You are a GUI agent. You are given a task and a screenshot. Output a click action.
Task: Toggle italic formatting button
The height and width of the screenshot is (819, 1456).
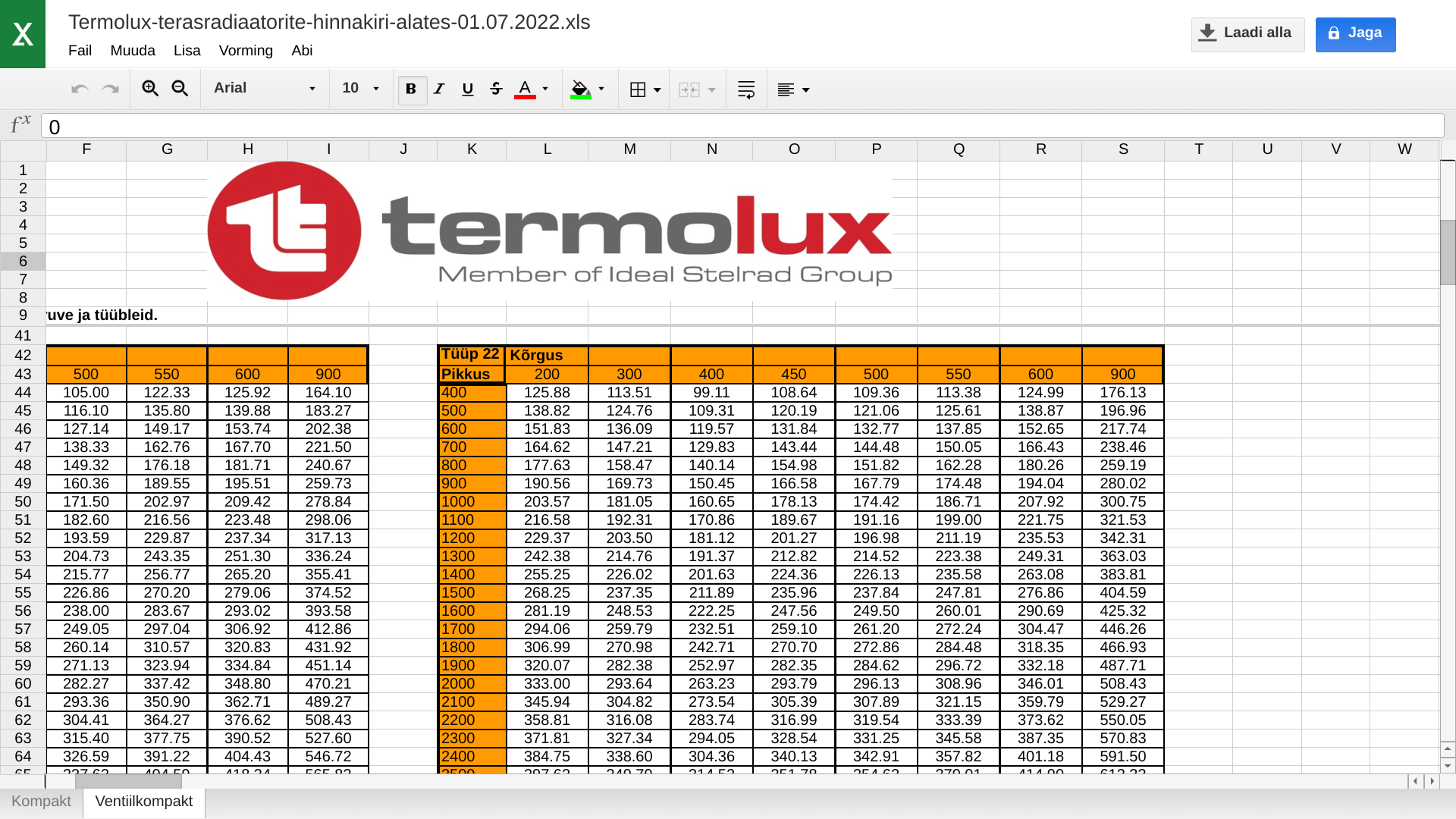coord(439,89)
